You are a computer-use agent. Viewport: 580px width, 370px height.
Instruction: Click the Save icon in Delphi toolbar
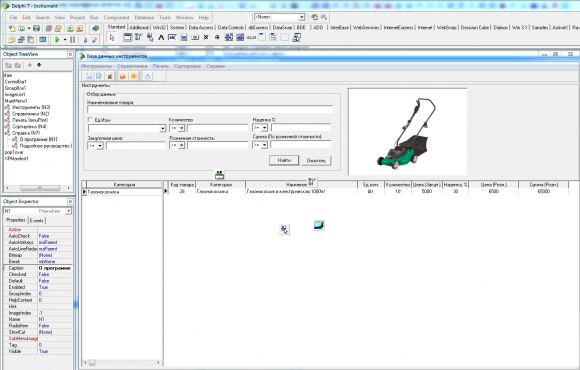point(36,28)
